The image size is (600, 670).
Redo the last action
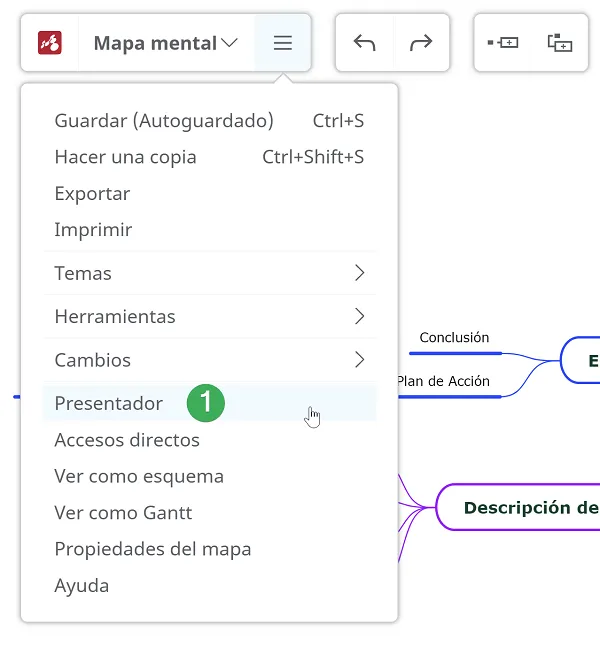point(421,43)
